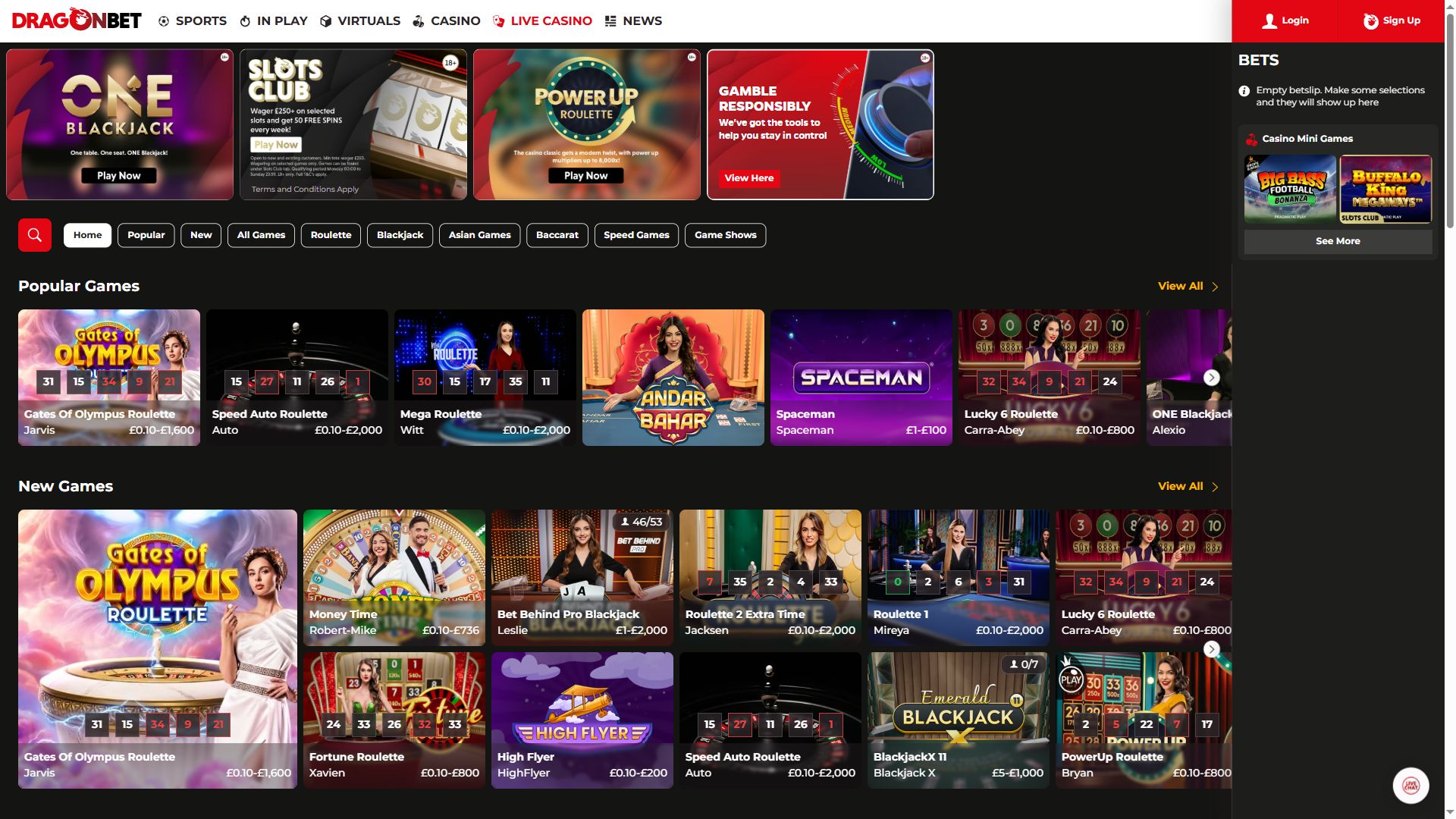Filter by Baccarat category
The width and height of the screenshot is (1456, 819).
(x=557, y=235)
